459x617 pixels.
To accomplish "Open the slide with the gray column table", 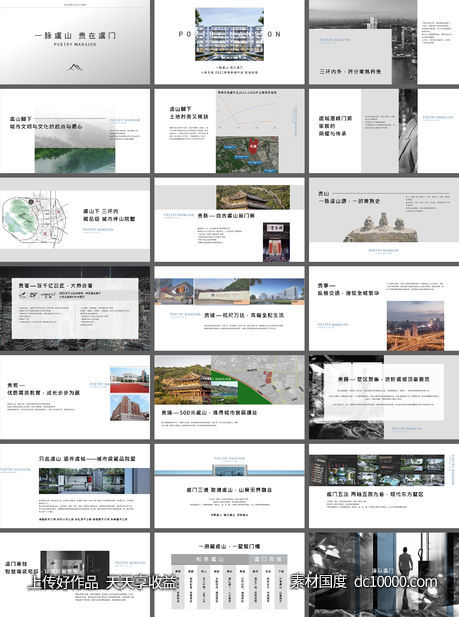I will (x=229, y=575).
